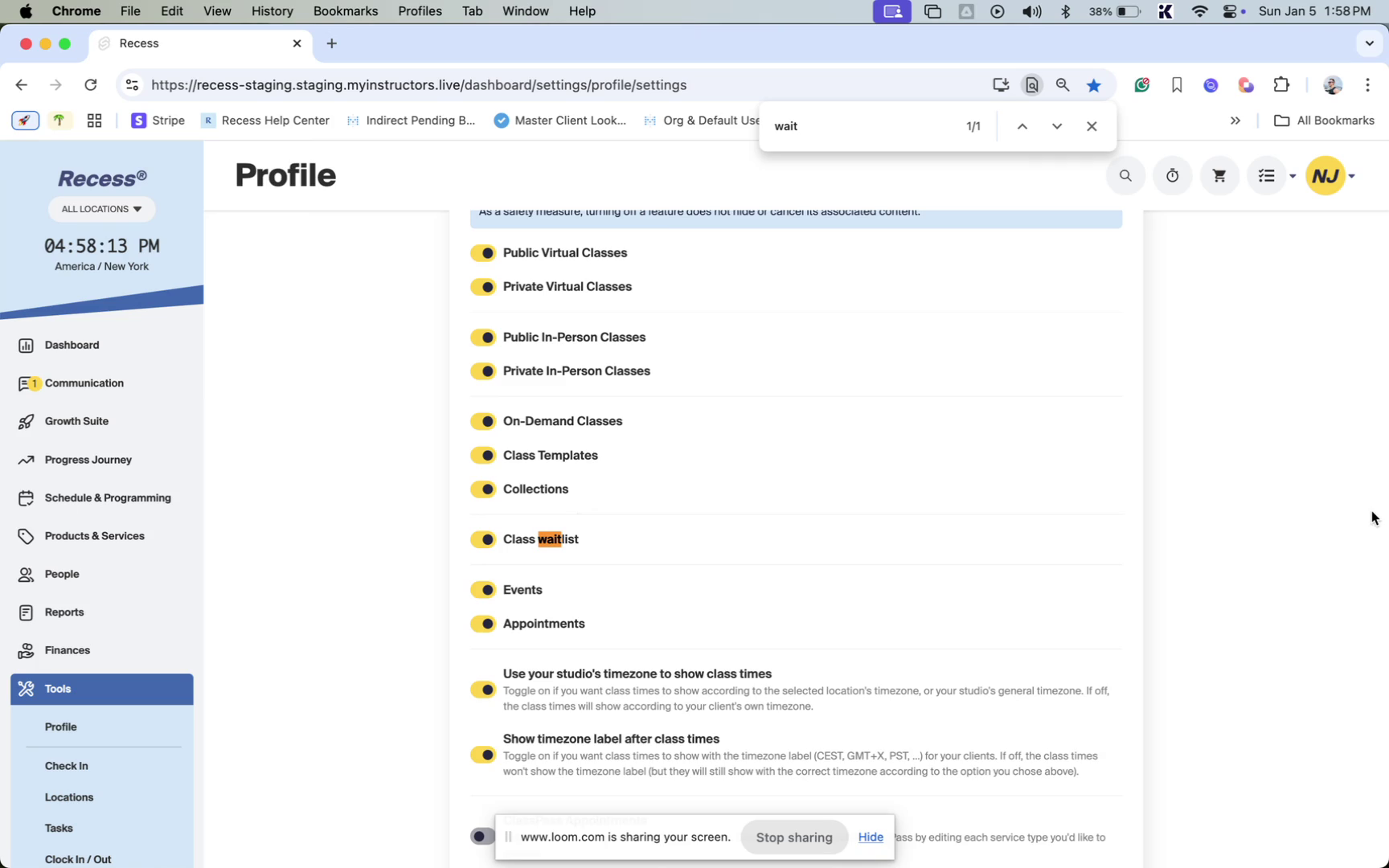Open the Bookmarks menu in menu bar
This screenshot has width=1389, height=868.
tap(346, 11)
